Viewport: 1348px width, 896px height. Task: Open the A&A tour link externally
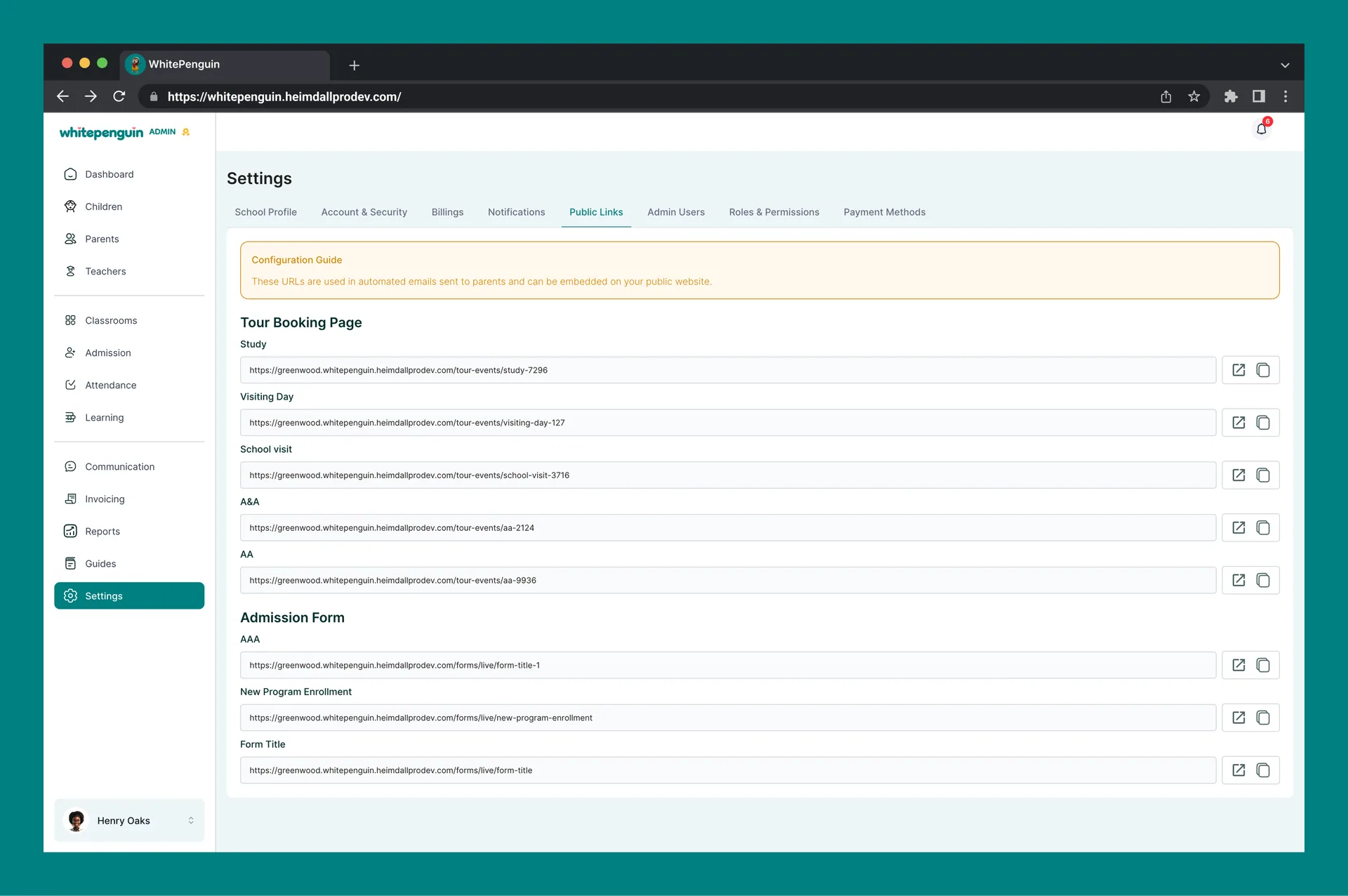point(1238,528)
